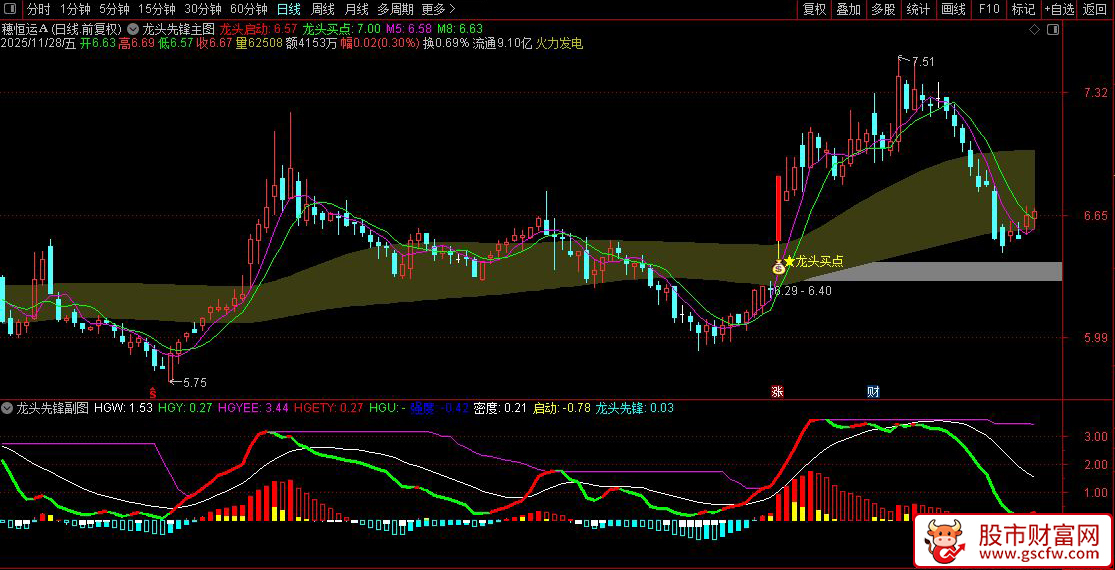Click the 龙头先锋: 0.03 indicator value

coord(634,408)
